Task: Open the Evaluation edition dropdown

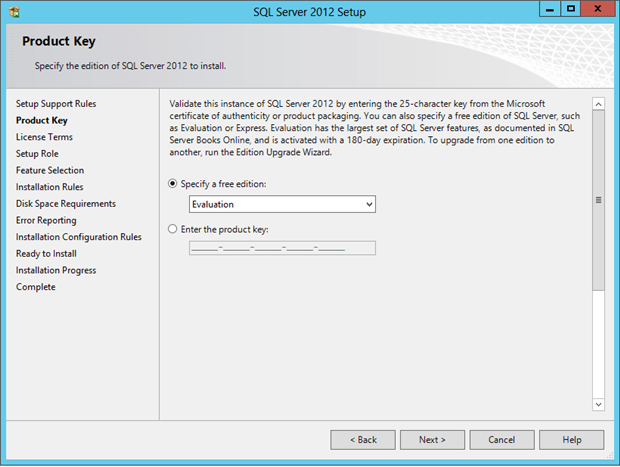Action: (282, 204)
